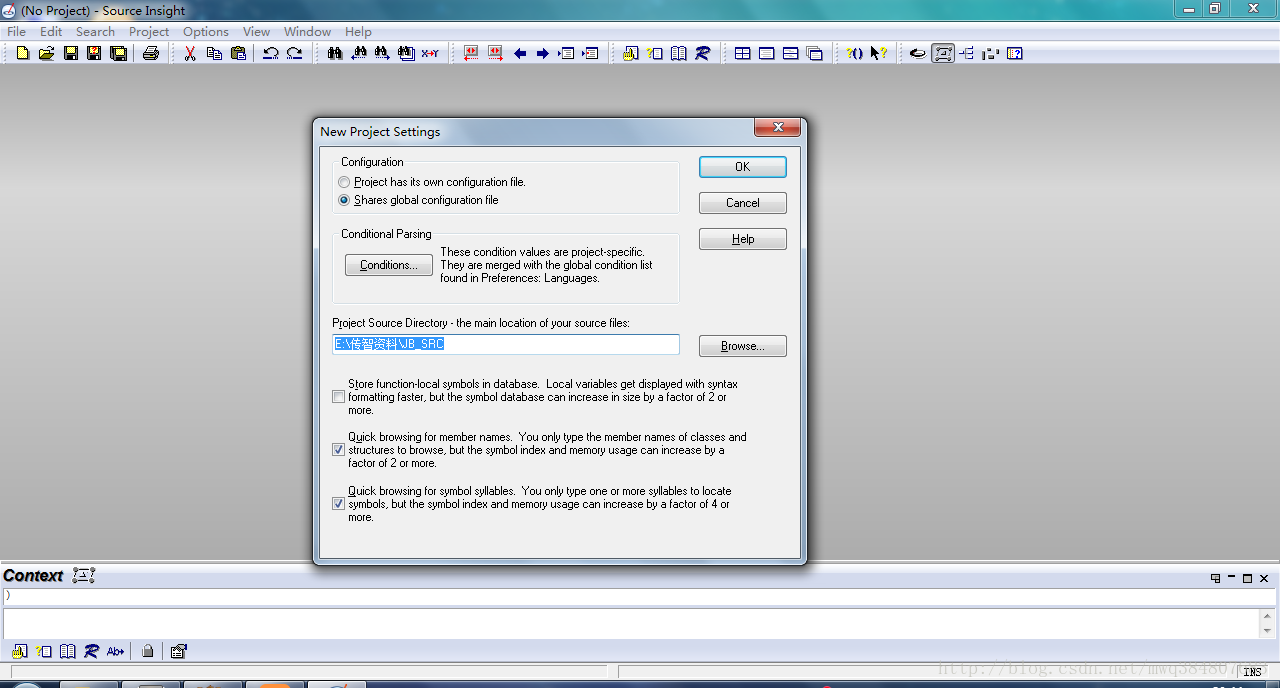The image size is (1280, 688).
Task: Browse for the project source directory
Action: tap(743, 346)
